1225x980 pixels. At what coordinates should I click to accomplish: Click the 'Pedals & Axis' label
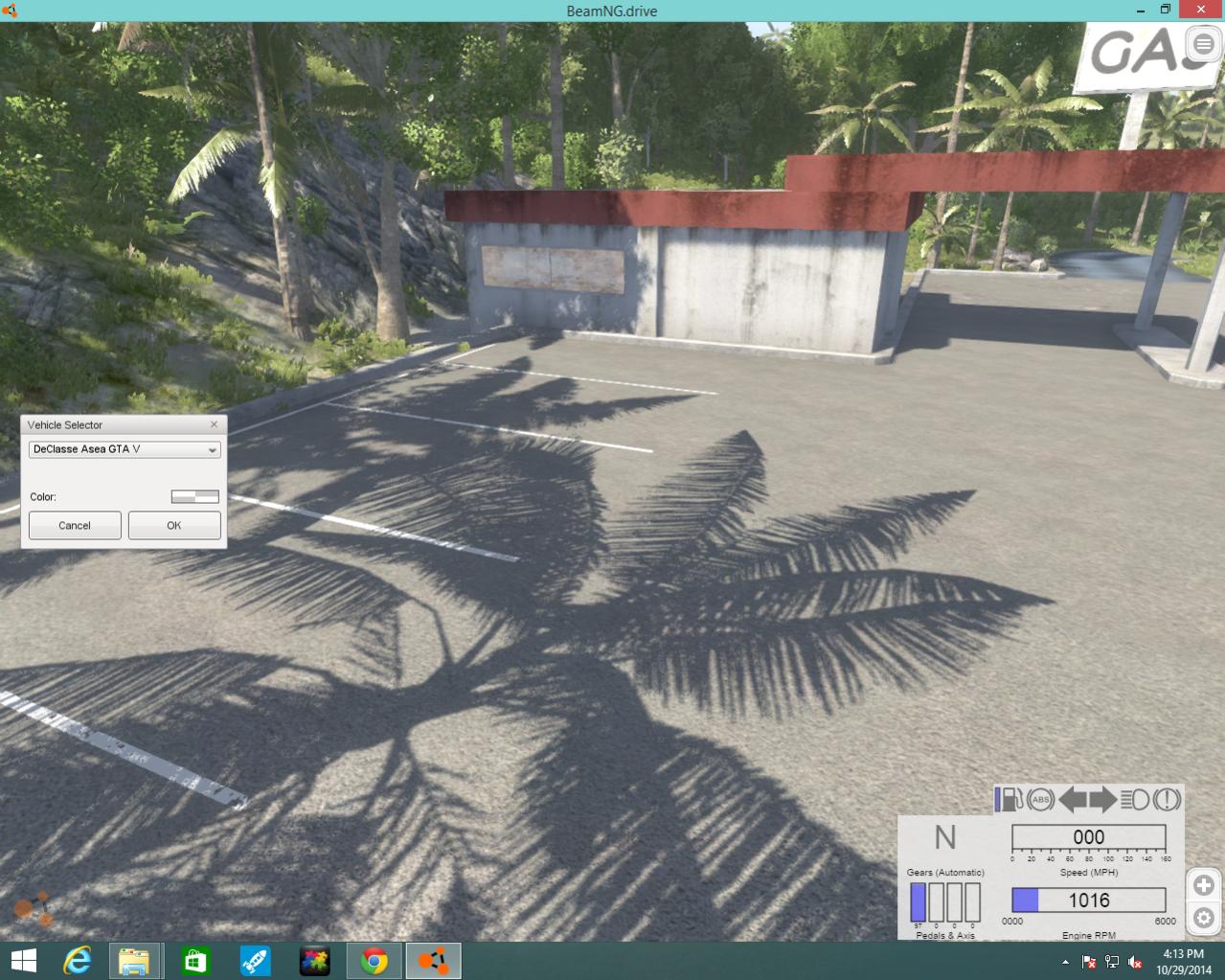click(x=945, y=935)
